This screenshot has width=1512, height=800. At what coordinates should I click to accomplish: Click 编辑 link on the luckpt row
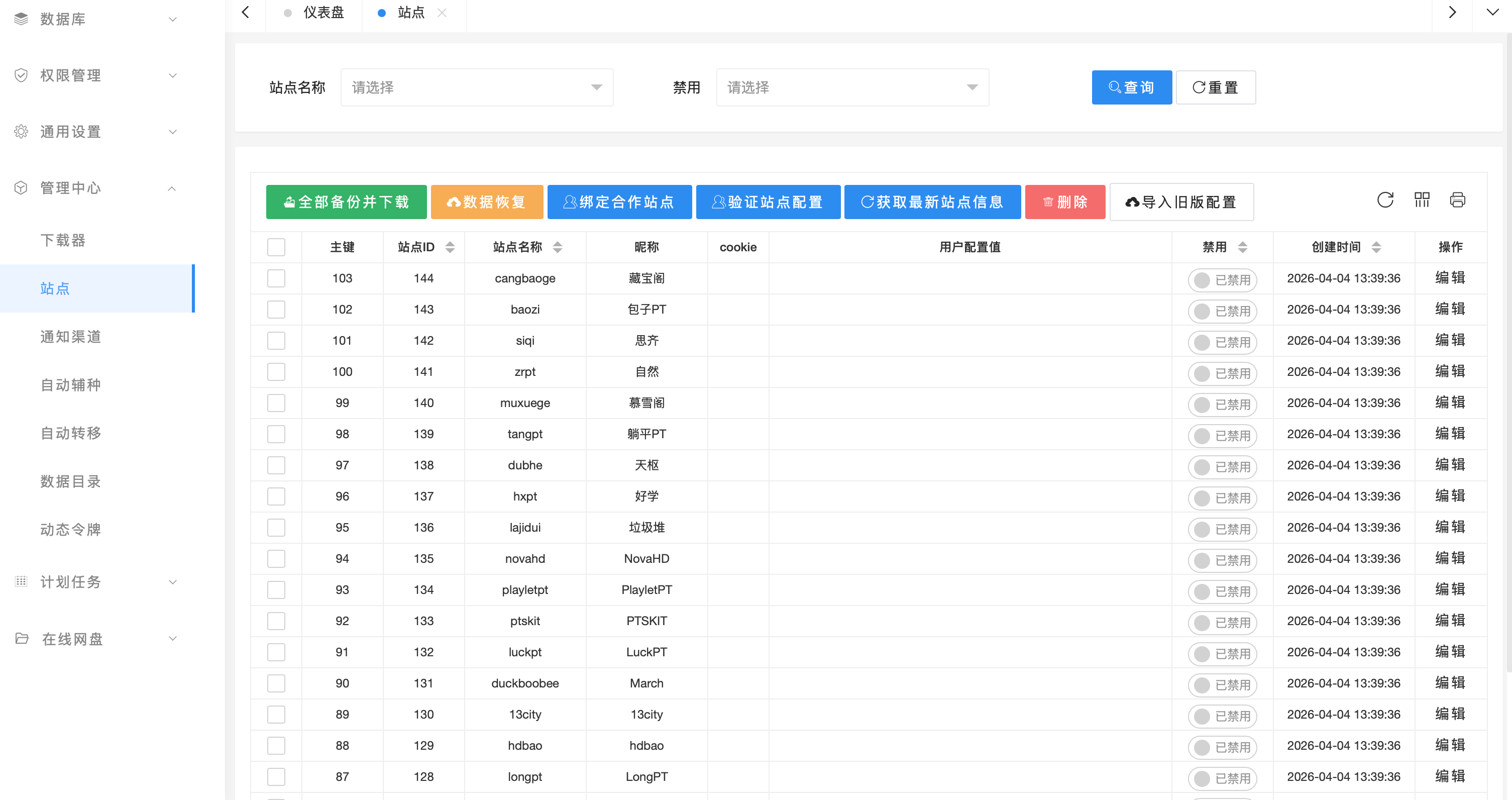coord(1450,651)
